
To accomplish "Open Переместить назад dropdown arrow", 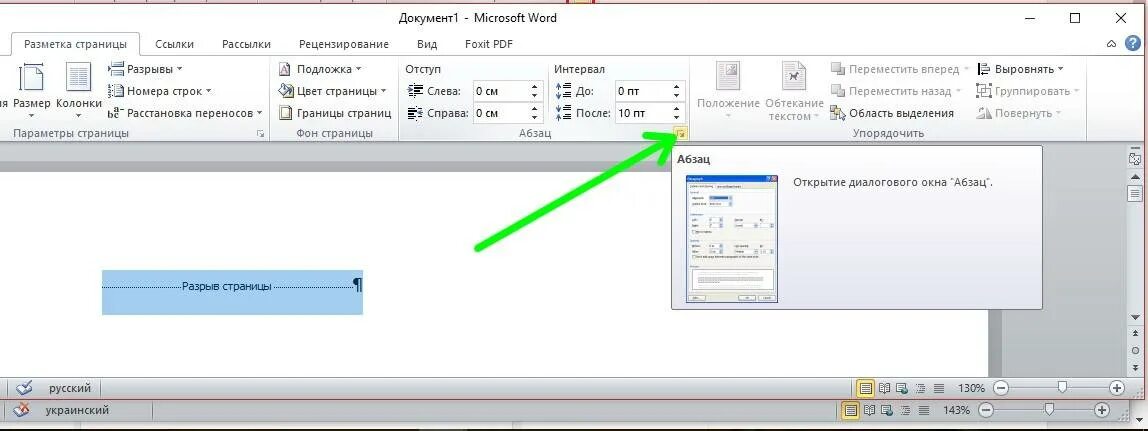I will (x=959, y=91).
